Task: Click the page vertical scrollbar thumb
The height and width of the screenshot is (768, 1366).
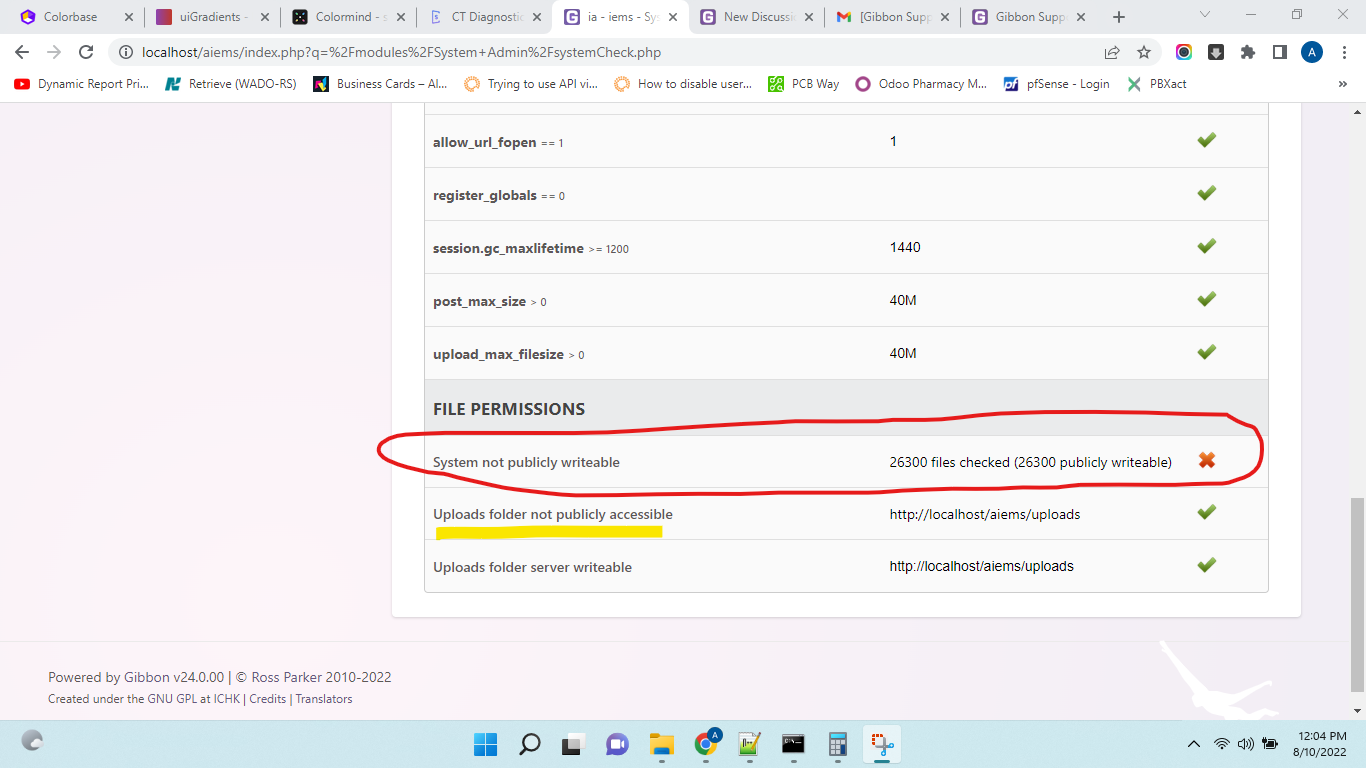Action: coord(1356,595)
